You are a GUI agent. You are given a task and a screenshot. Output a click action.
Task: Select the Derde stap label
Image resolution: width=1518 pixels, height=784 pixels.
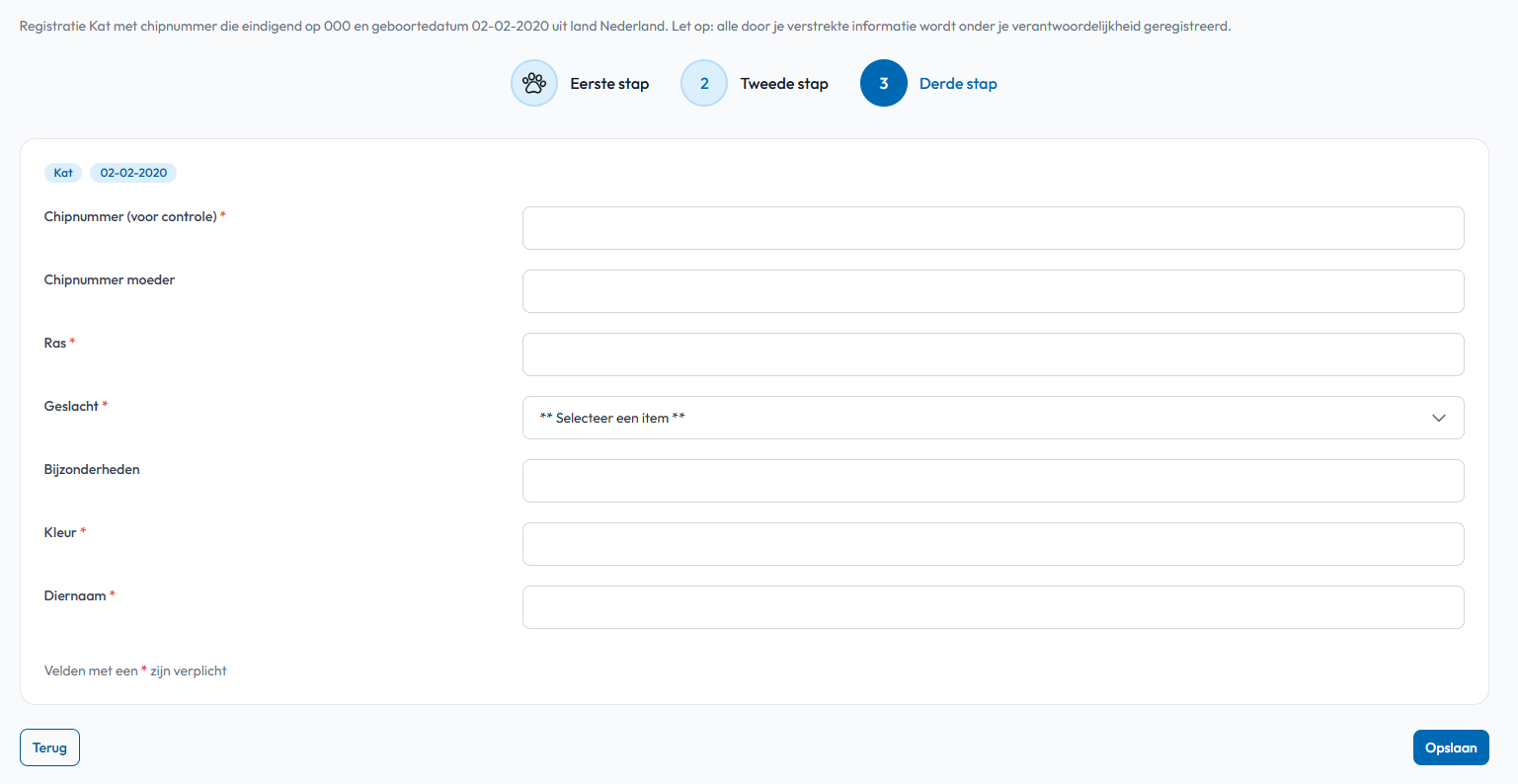[x=958, y=84]
